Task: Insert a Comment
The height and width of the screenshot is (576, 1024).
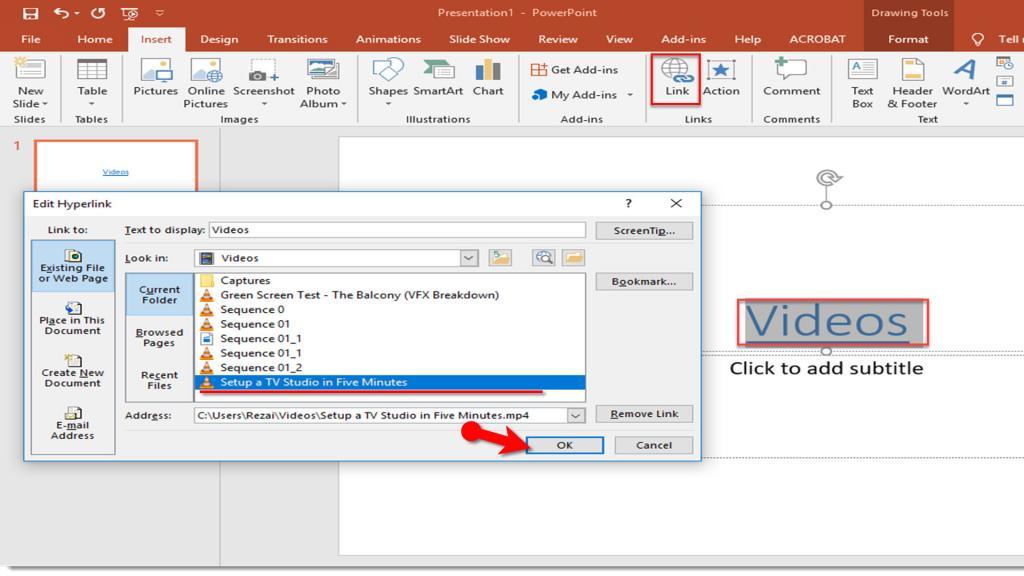Action: point(791,80)
